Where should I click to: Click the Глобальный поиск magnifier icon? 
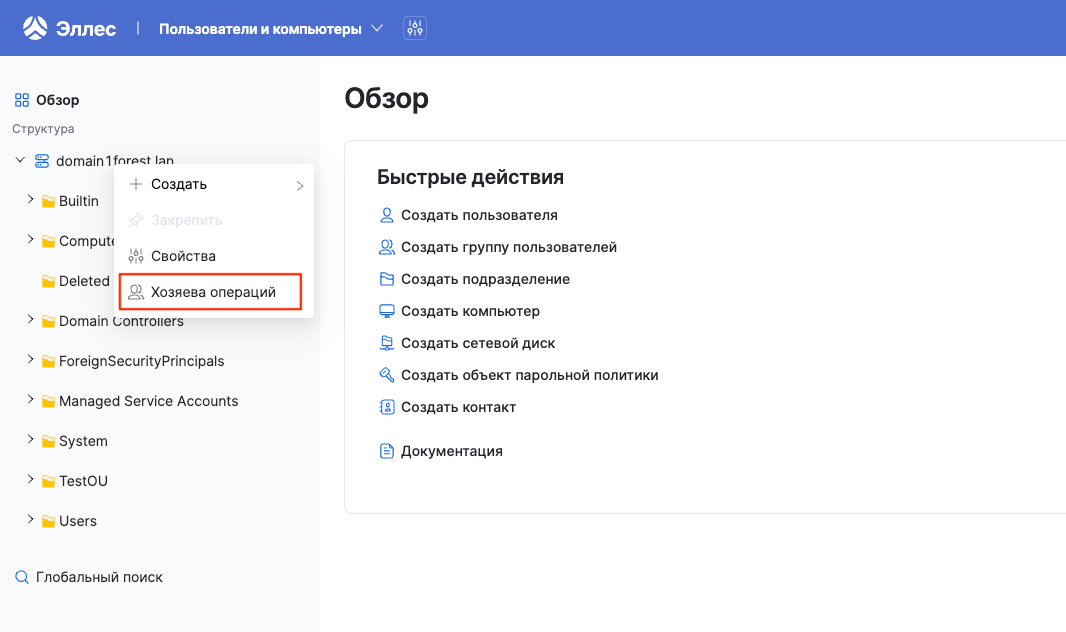[x=22, y=577]
